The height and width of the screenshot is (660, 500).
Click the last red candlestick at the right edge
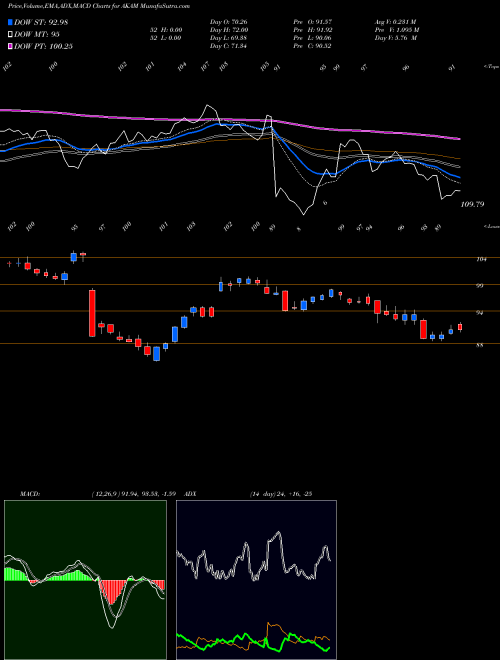coord(460,327)
